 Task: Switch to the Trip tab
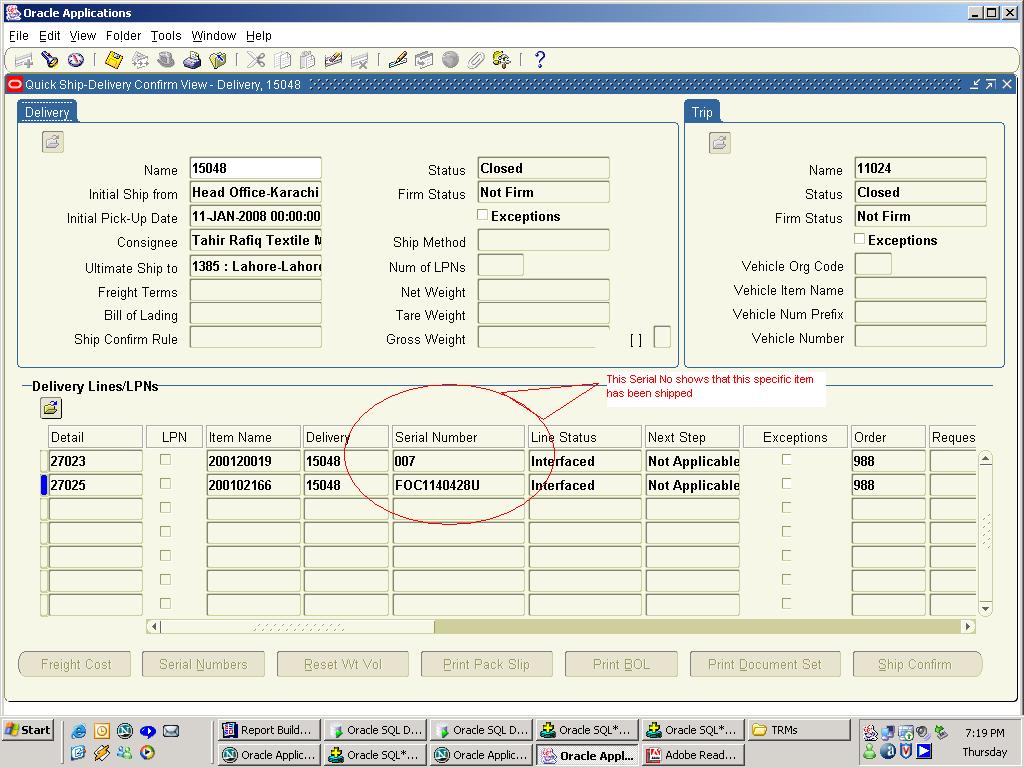pyautogui.click(x=702, y=112)
